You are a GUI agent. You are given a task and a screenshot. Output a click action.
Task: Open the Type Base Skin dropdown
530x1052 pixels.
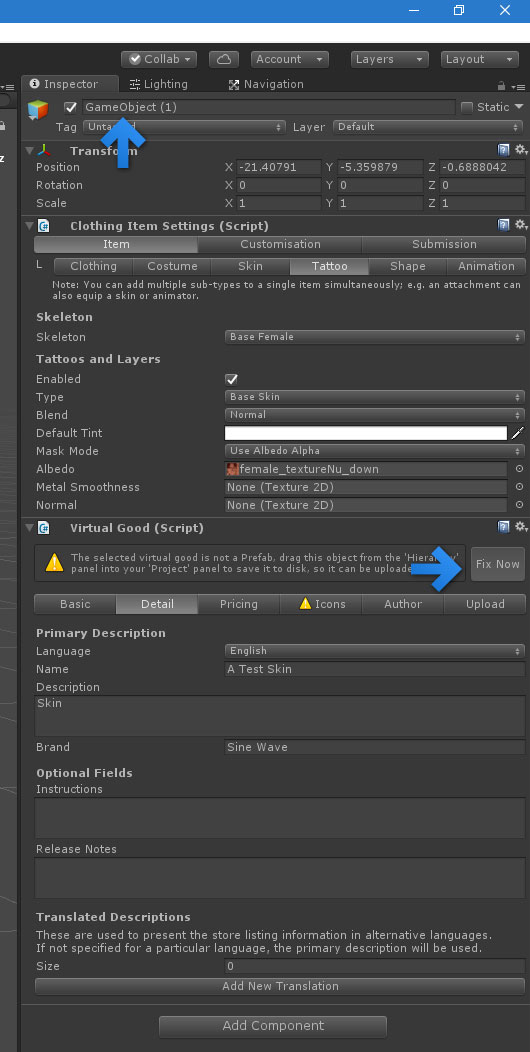pyautogui.click(x=375, y=397)
